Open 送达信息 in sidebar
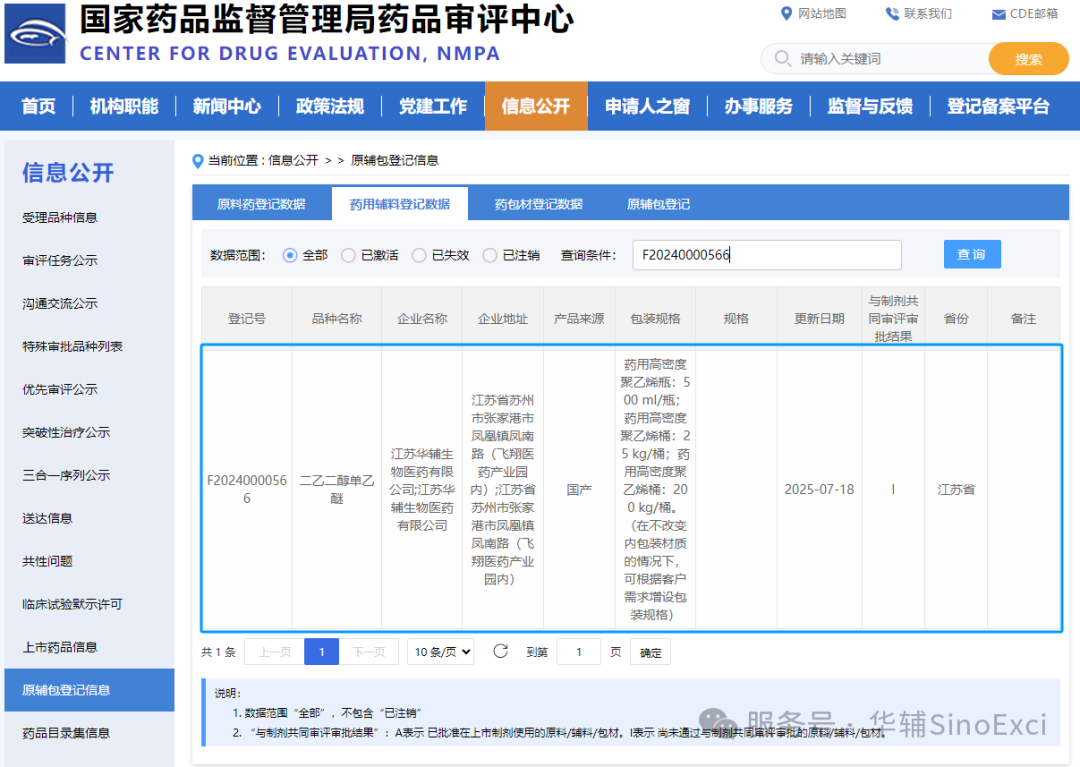 [x=48, y=518]
